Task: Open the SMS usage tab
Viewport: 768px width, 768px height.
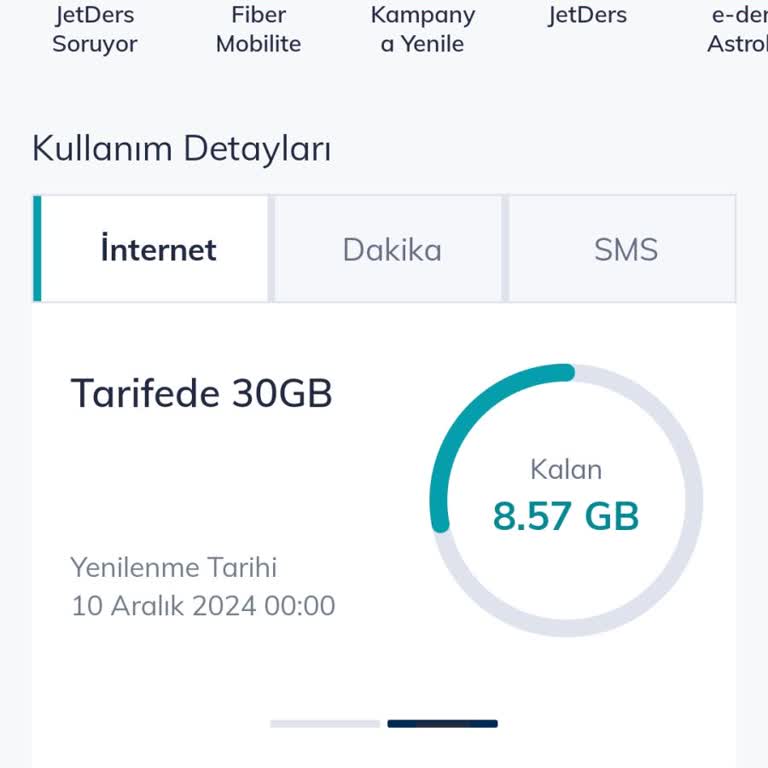Action: pos(625,249)
